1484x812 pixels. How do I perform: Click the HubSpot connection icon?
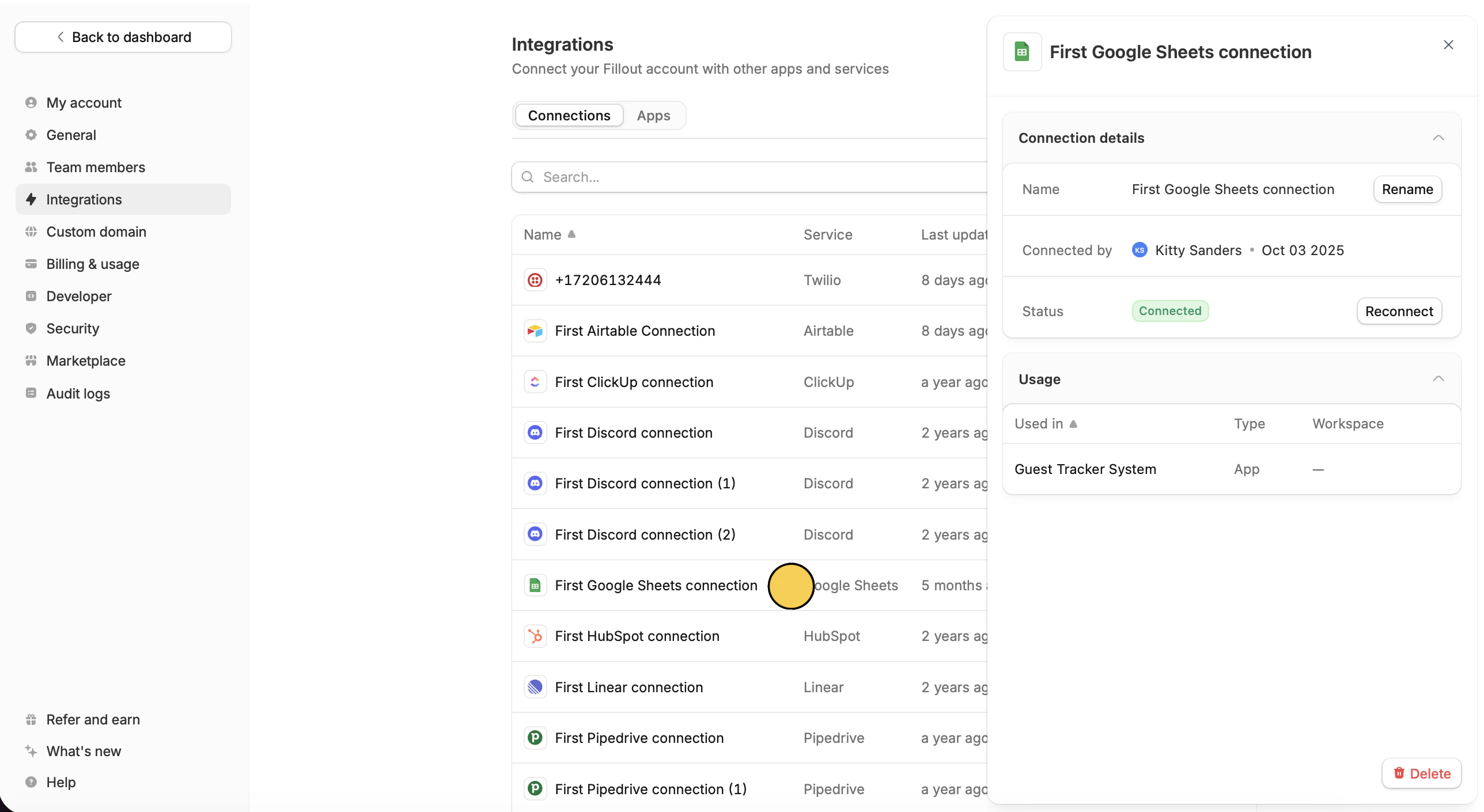click(x=535, y=636)
